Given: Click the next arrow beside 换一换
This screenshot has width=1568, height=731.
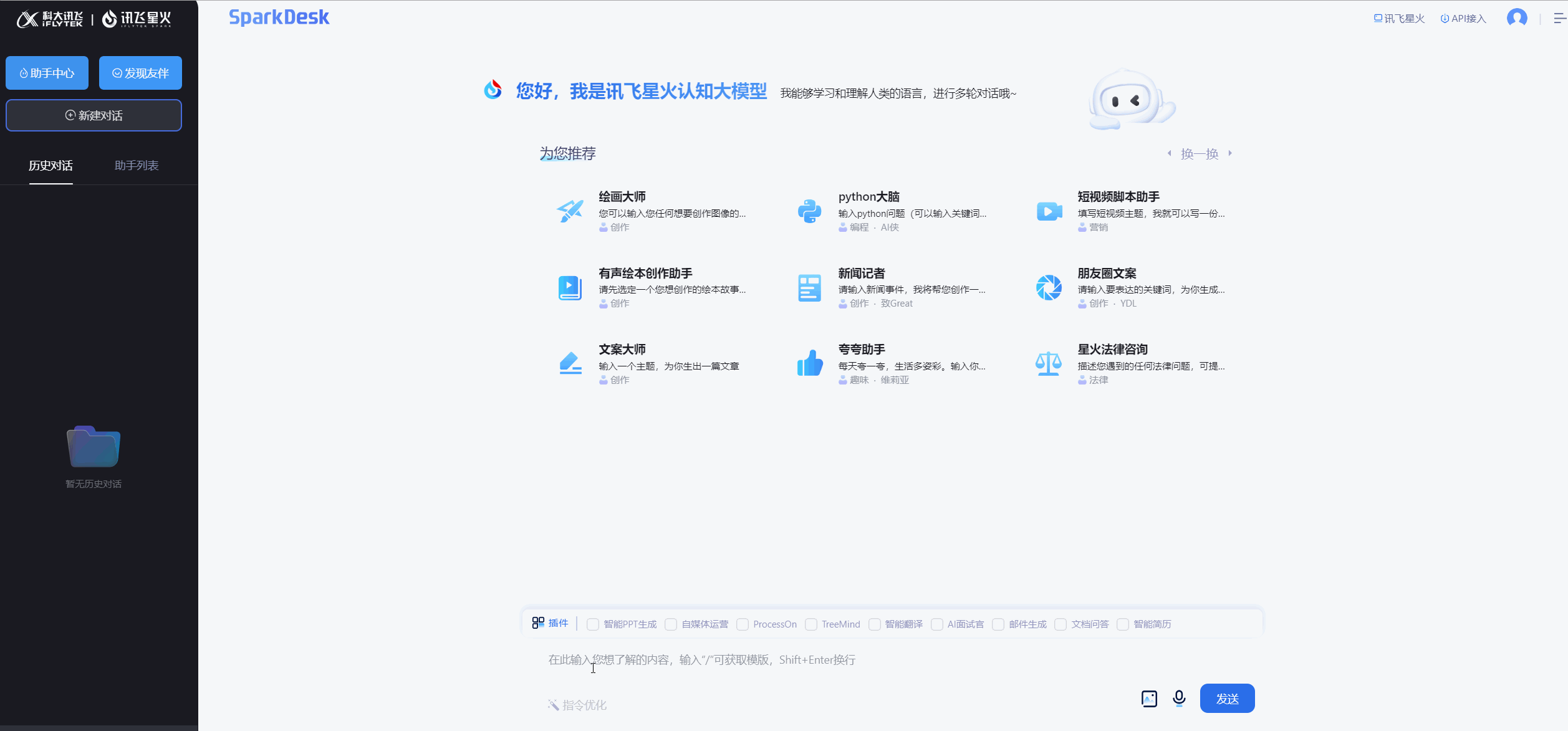Looking at the screenshot, I should tap(1230, 153).
